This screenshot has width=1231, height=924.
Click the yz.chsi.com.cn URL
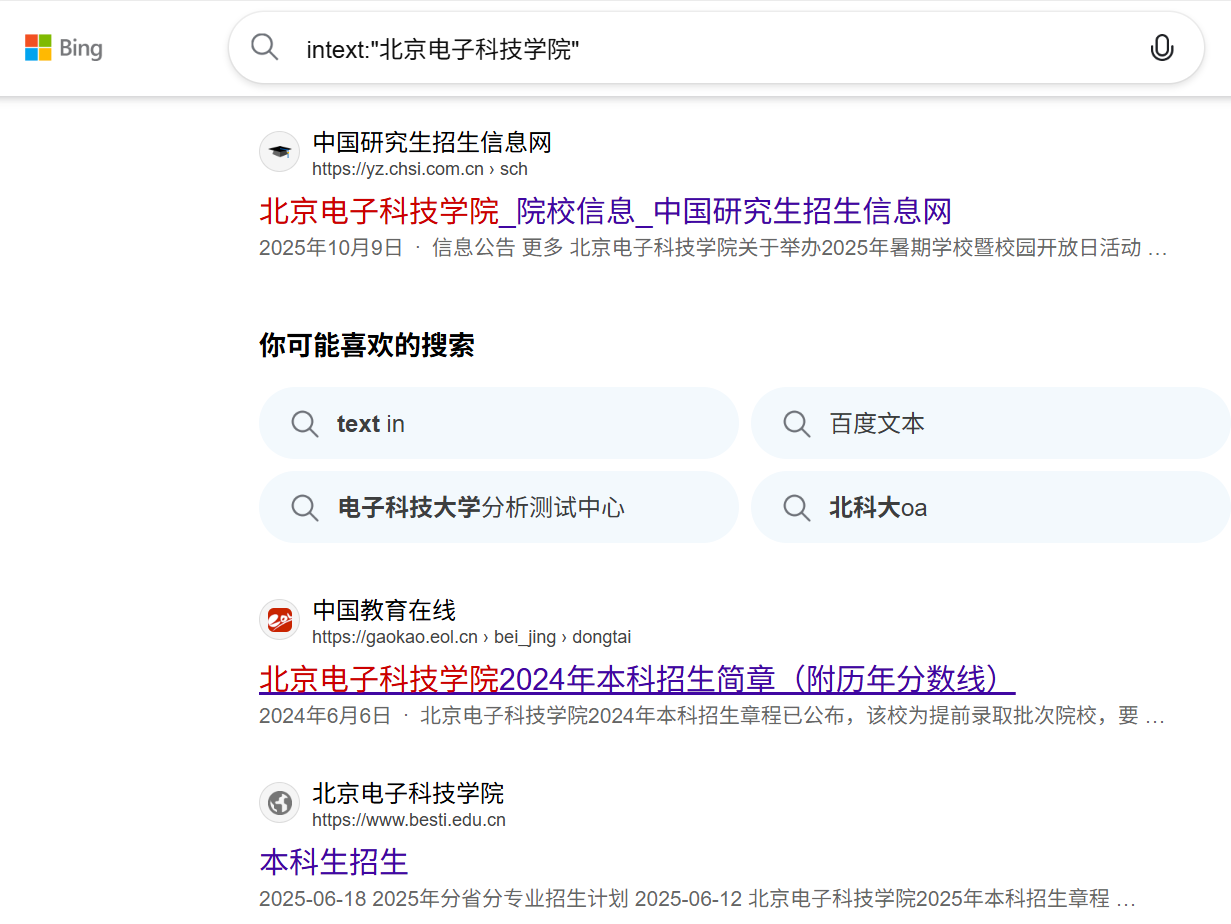pyautogui.click(x=420, y=169)
